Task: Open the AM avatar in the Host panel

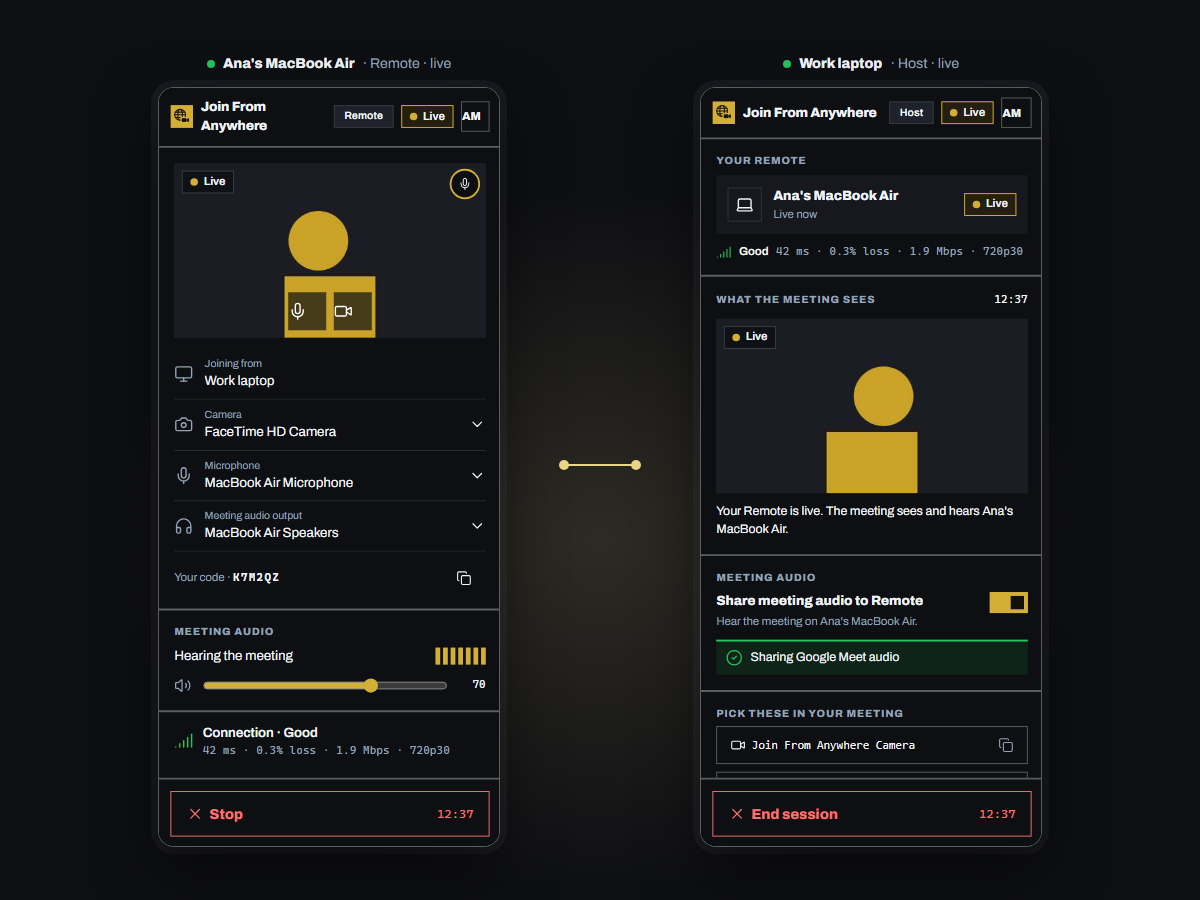Action: tap(1015, 112)
